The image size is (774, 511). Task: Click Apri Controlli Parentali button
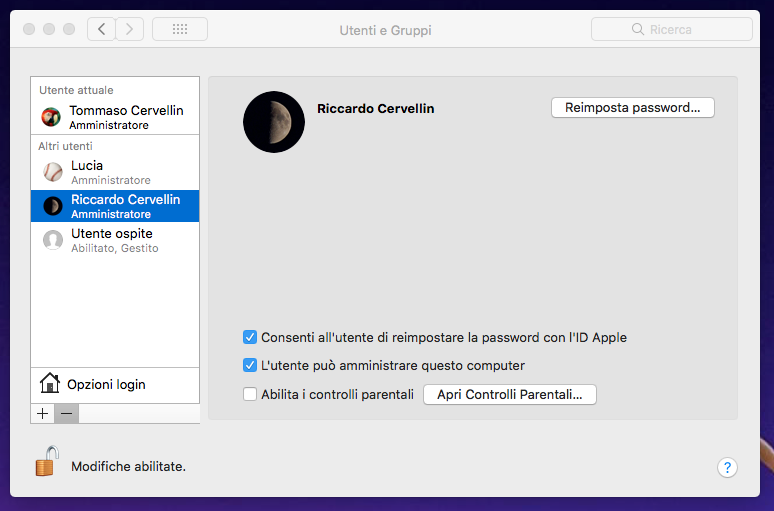pyautogui.click(x=510, y=394)
